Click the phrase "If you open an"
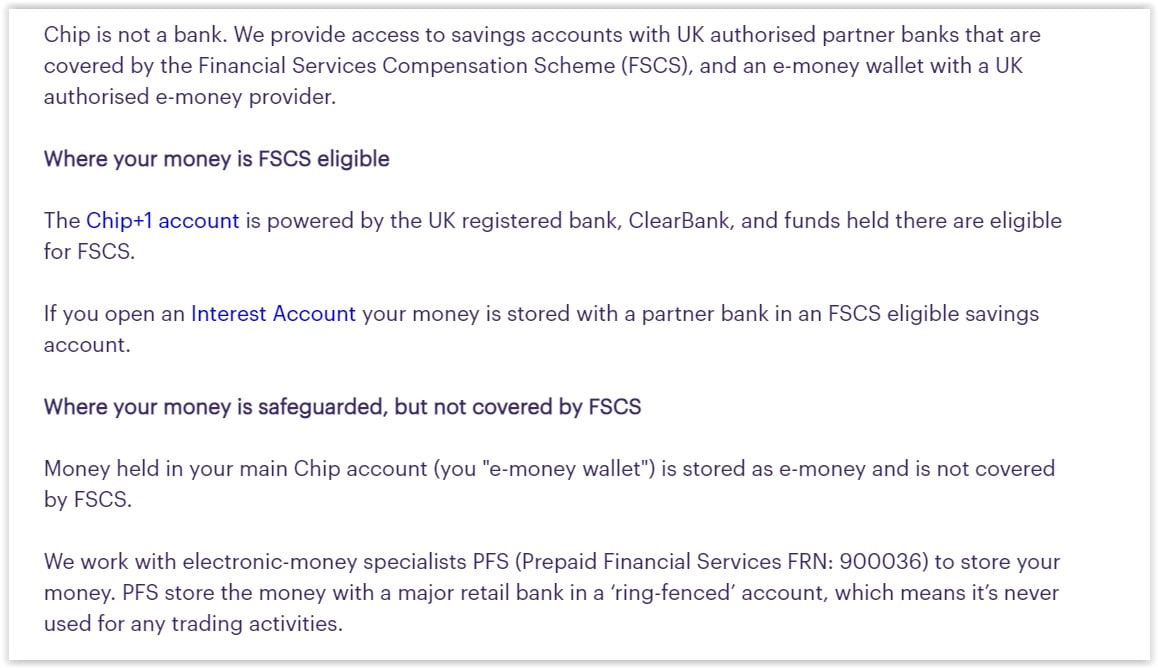The height and width of the screenshot is (668, 1158). click(x=114, y=314)
